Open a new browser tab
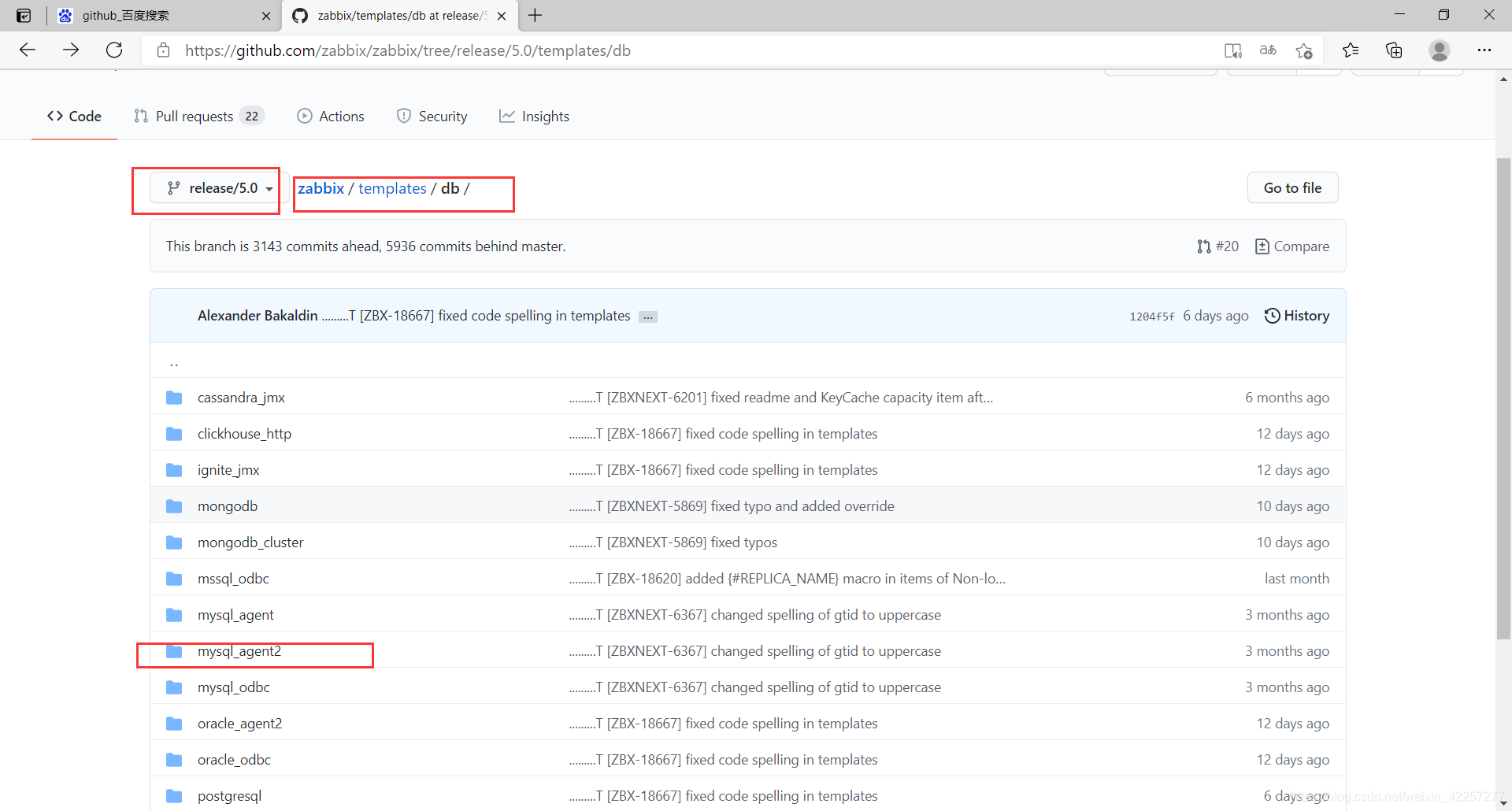Image resolution: width=1512 pixels, height=811 pixels. [x=535, y=16]
